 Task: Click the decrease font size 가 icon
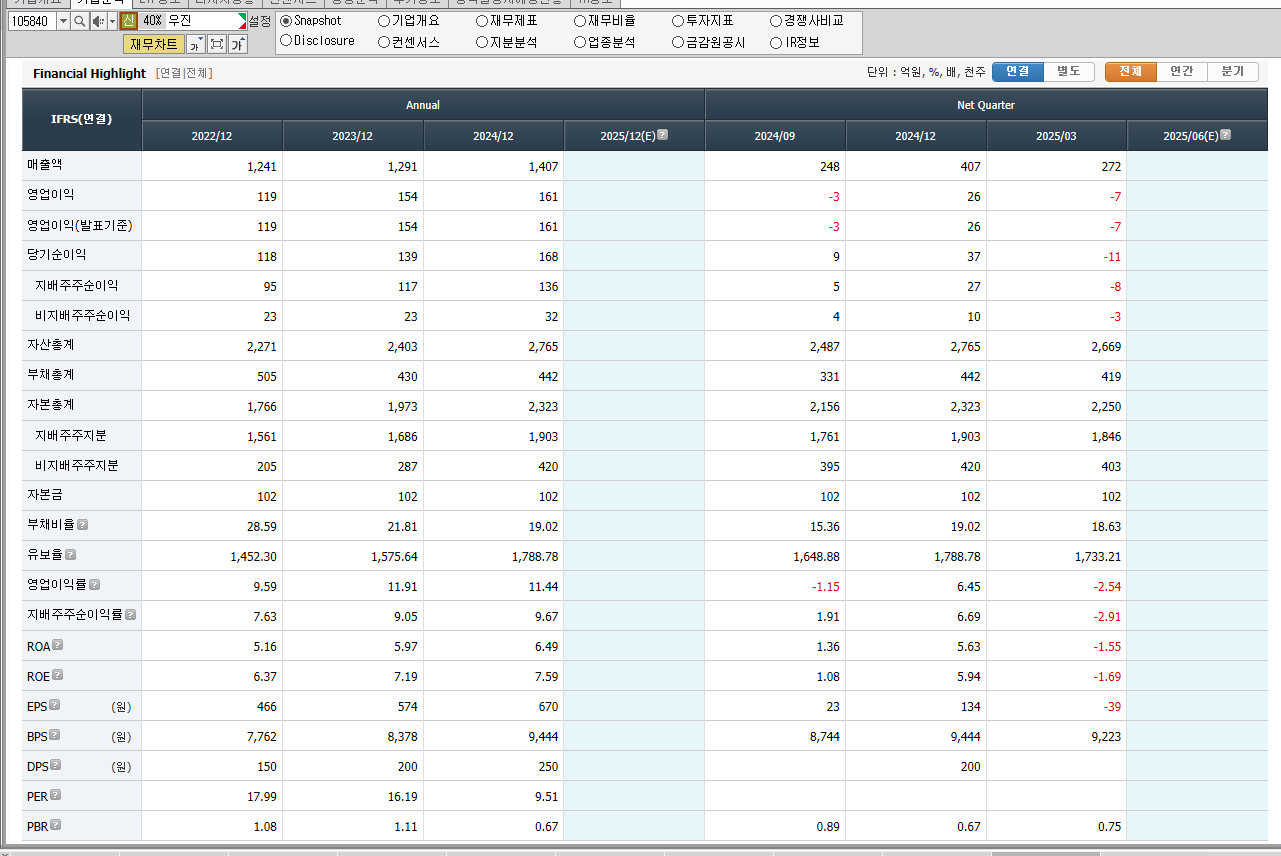click(x=195, y=44)
